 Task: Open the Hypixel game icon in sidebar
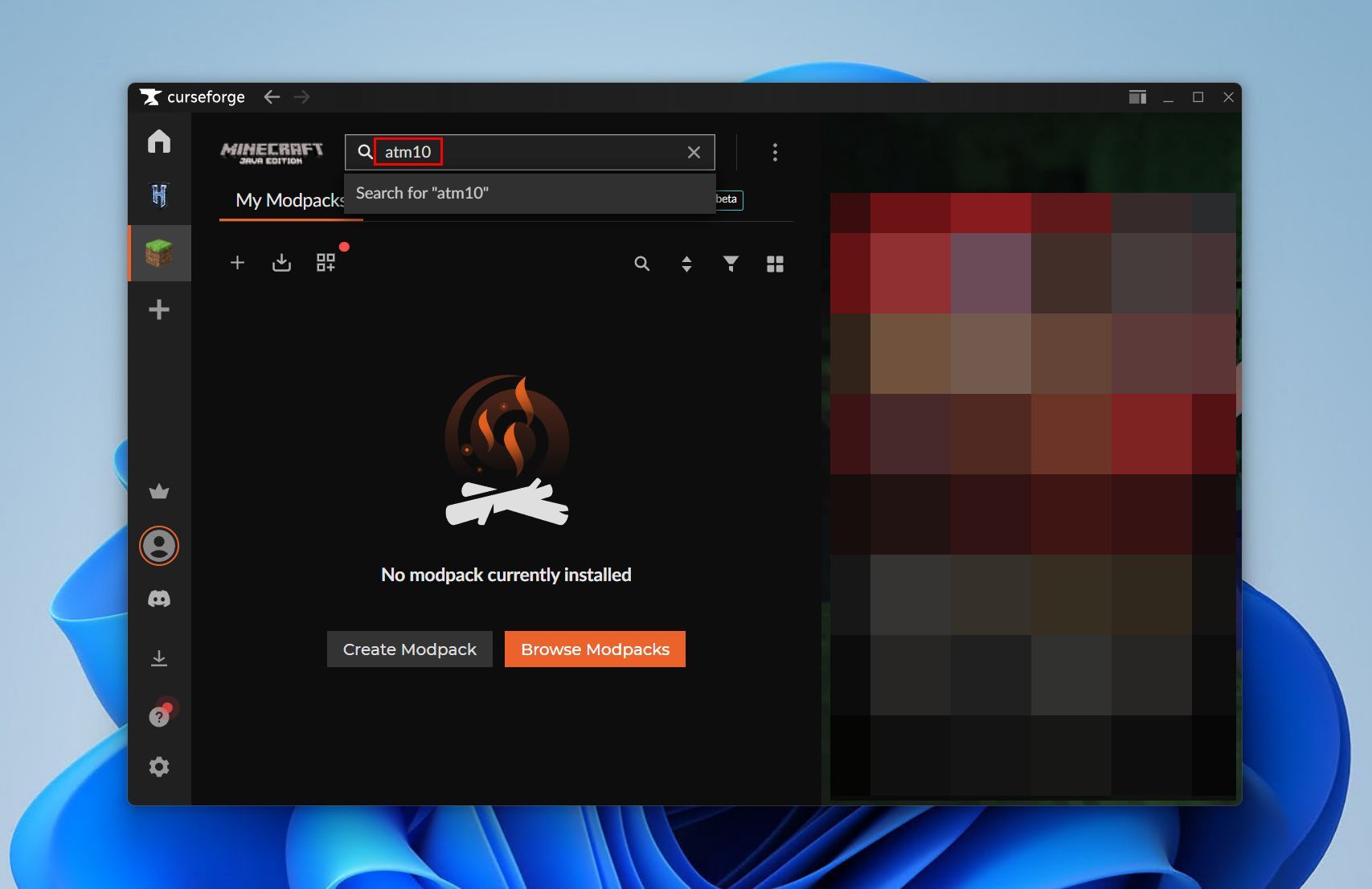pos(159,195)
